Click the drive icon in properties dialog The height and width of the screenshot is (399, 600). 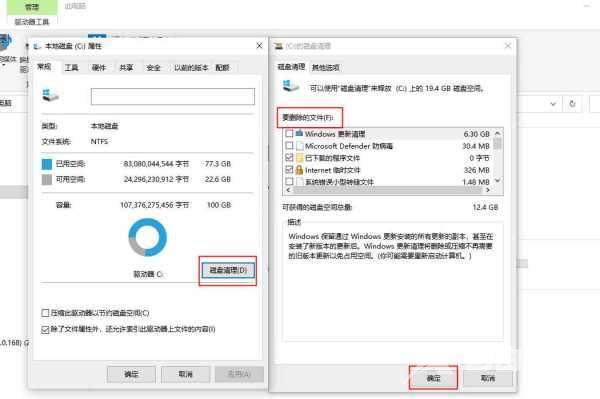point(50,96)
